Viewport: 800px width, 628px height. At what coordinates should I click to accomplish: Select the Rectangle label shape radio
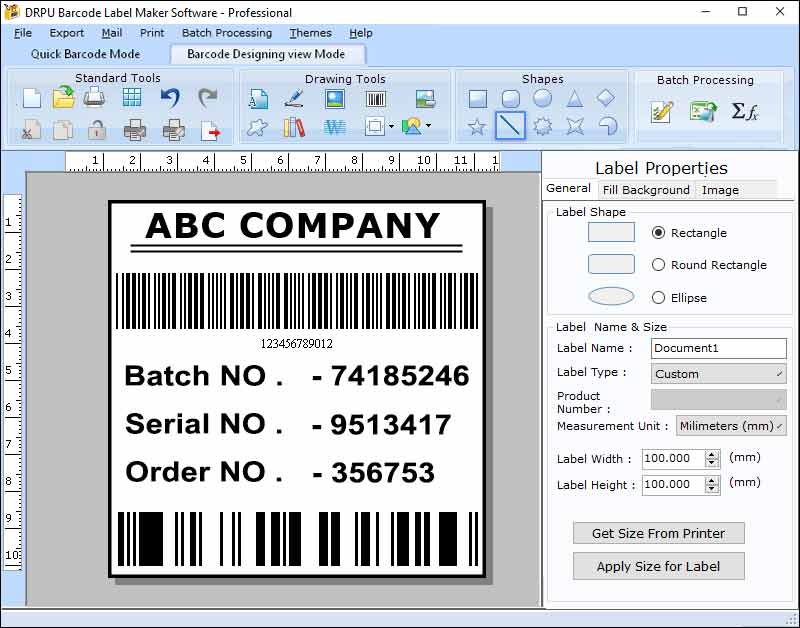coord(659,233)
